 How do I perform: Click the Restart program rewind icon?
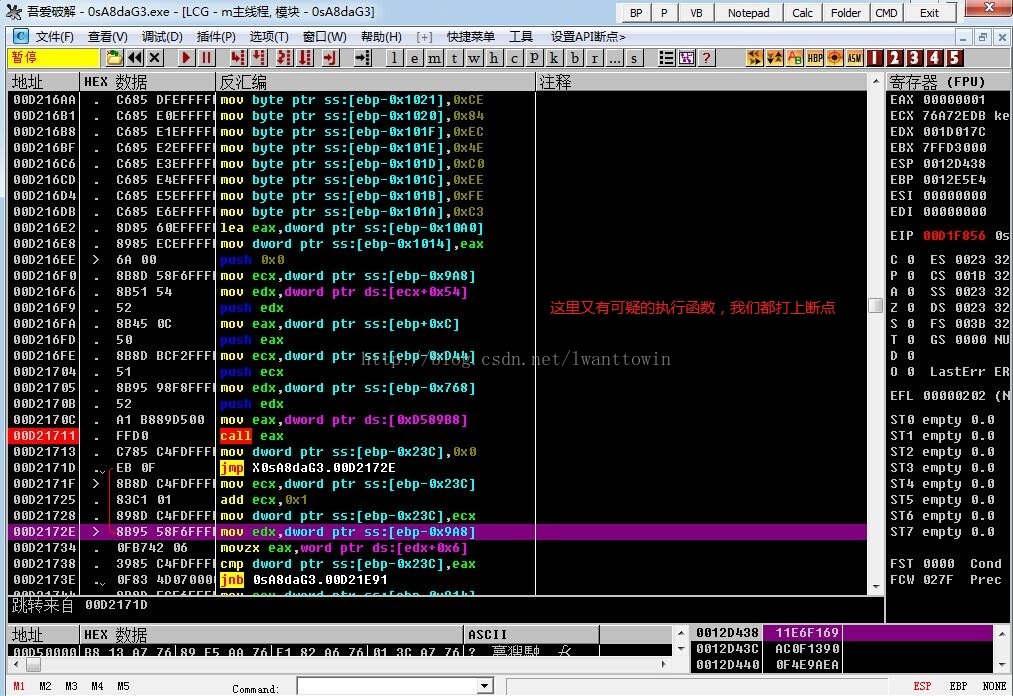pyautogui.click(x=134, y=58)
